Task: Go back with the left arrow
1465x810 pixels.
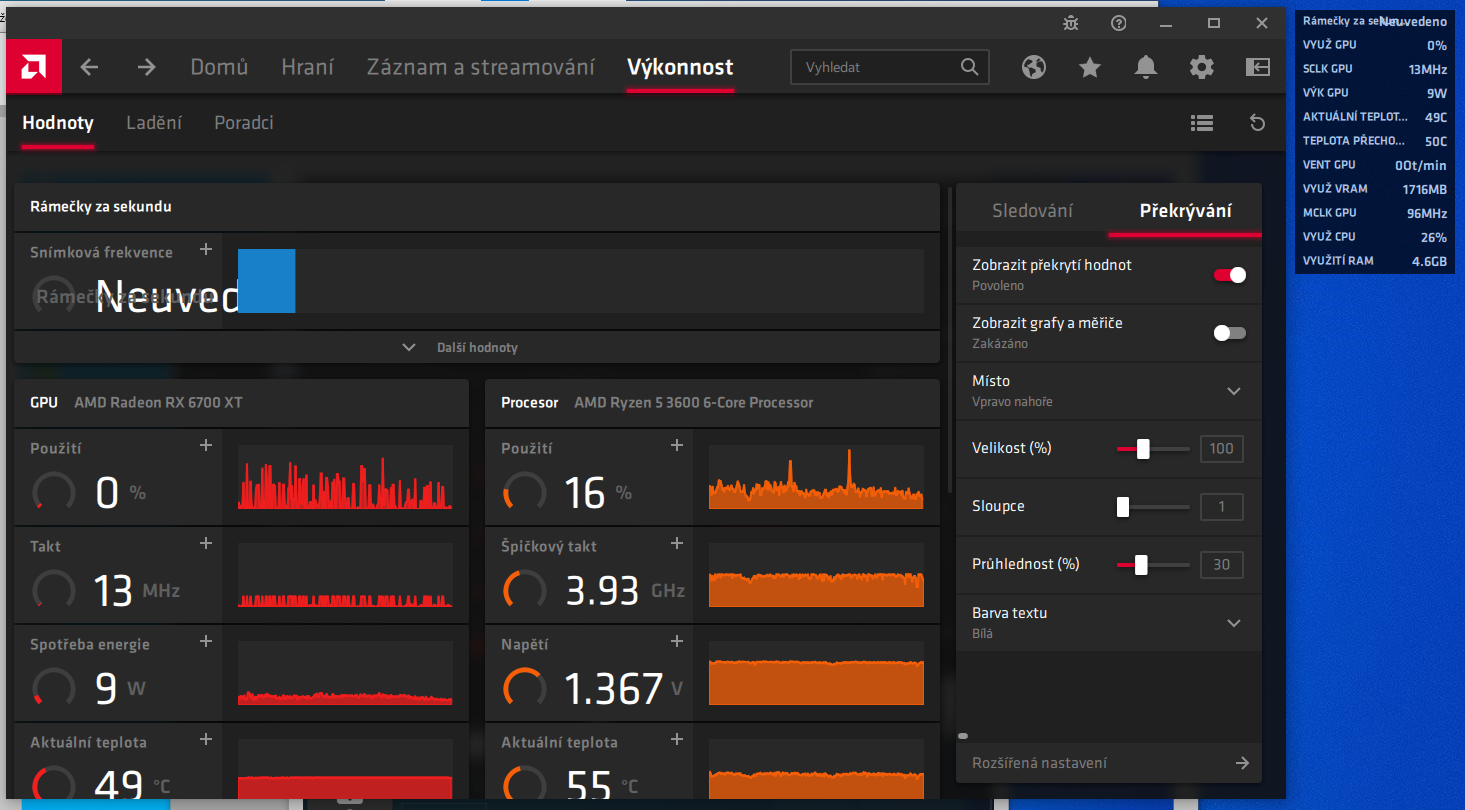Action: [x=89, y=67]
